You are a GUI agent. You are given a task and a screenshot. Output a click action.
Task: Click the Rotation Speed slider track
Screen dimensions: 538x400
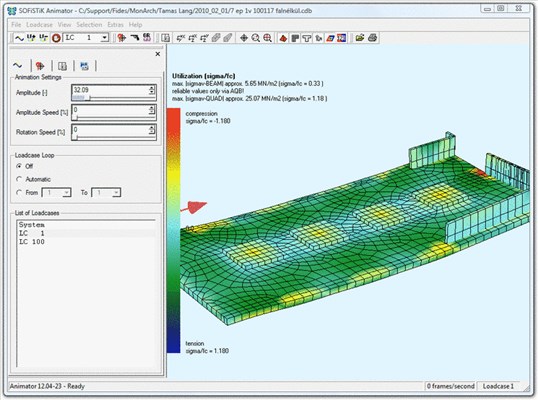click(114, 138)
